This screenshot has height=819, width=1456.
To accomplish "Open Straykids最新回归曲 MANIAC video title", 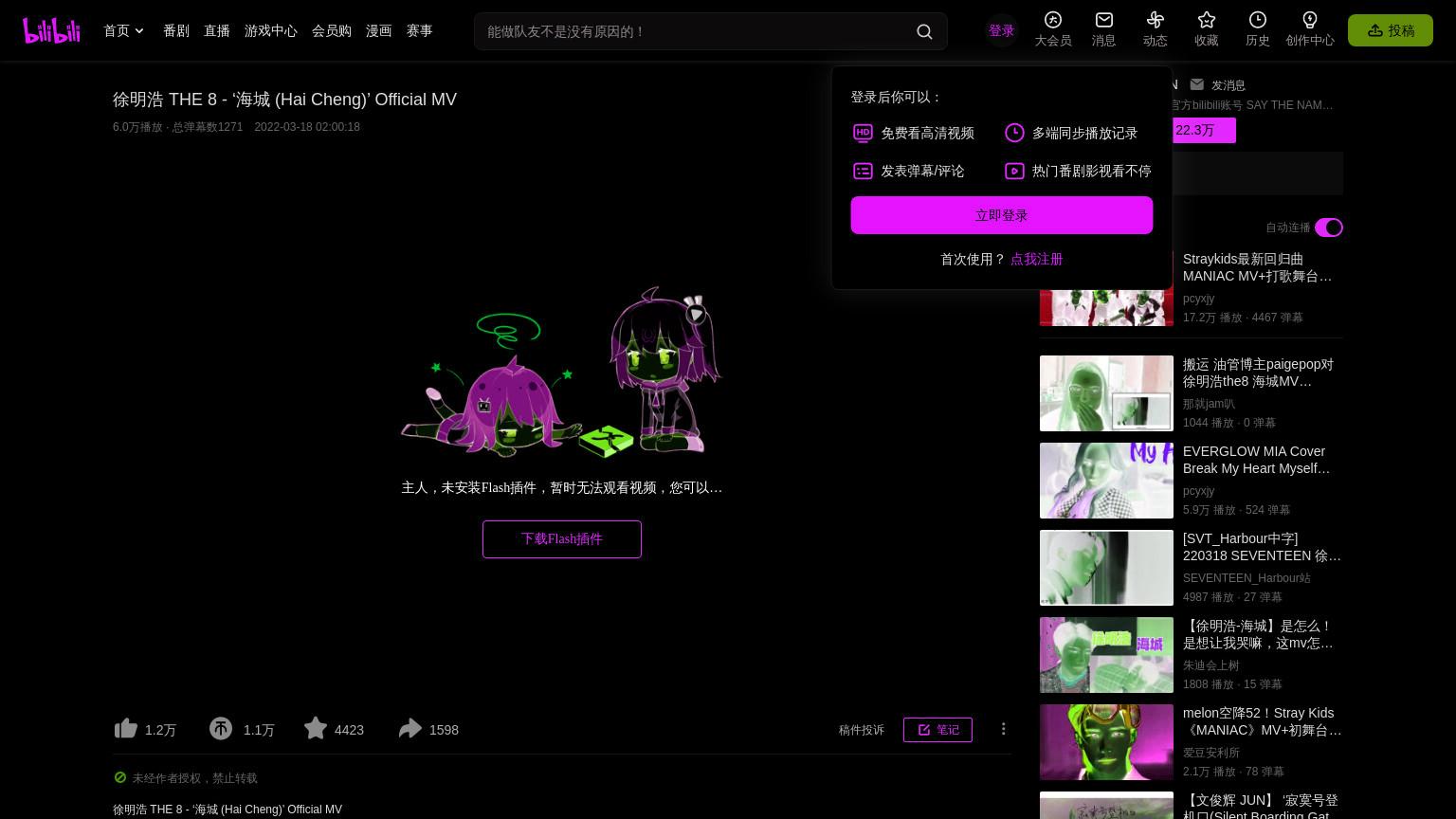I will click(x=1258, y=267).
